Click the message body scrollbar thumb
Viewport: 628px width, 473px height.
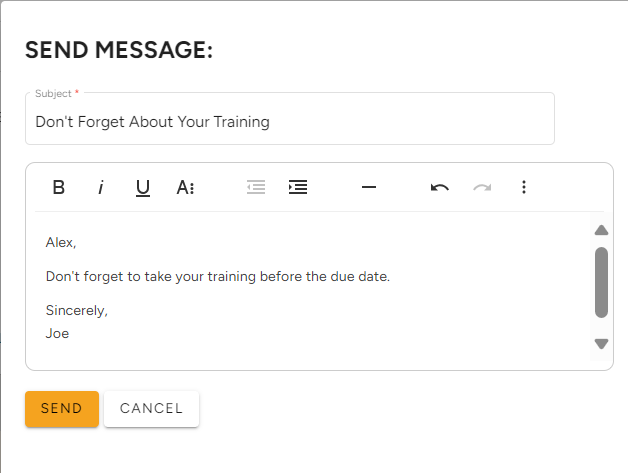pyautogui.click(x=601, y=282)
